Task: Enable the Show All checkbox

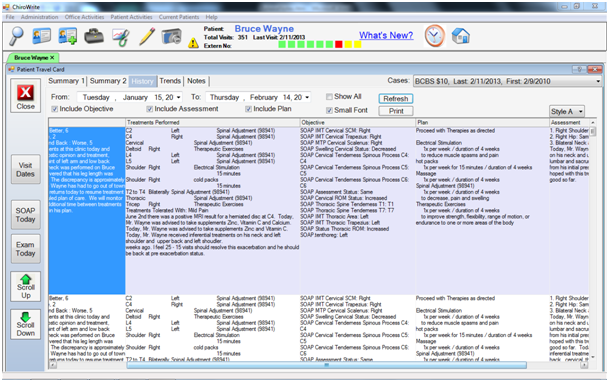Action: click(329, 97)
